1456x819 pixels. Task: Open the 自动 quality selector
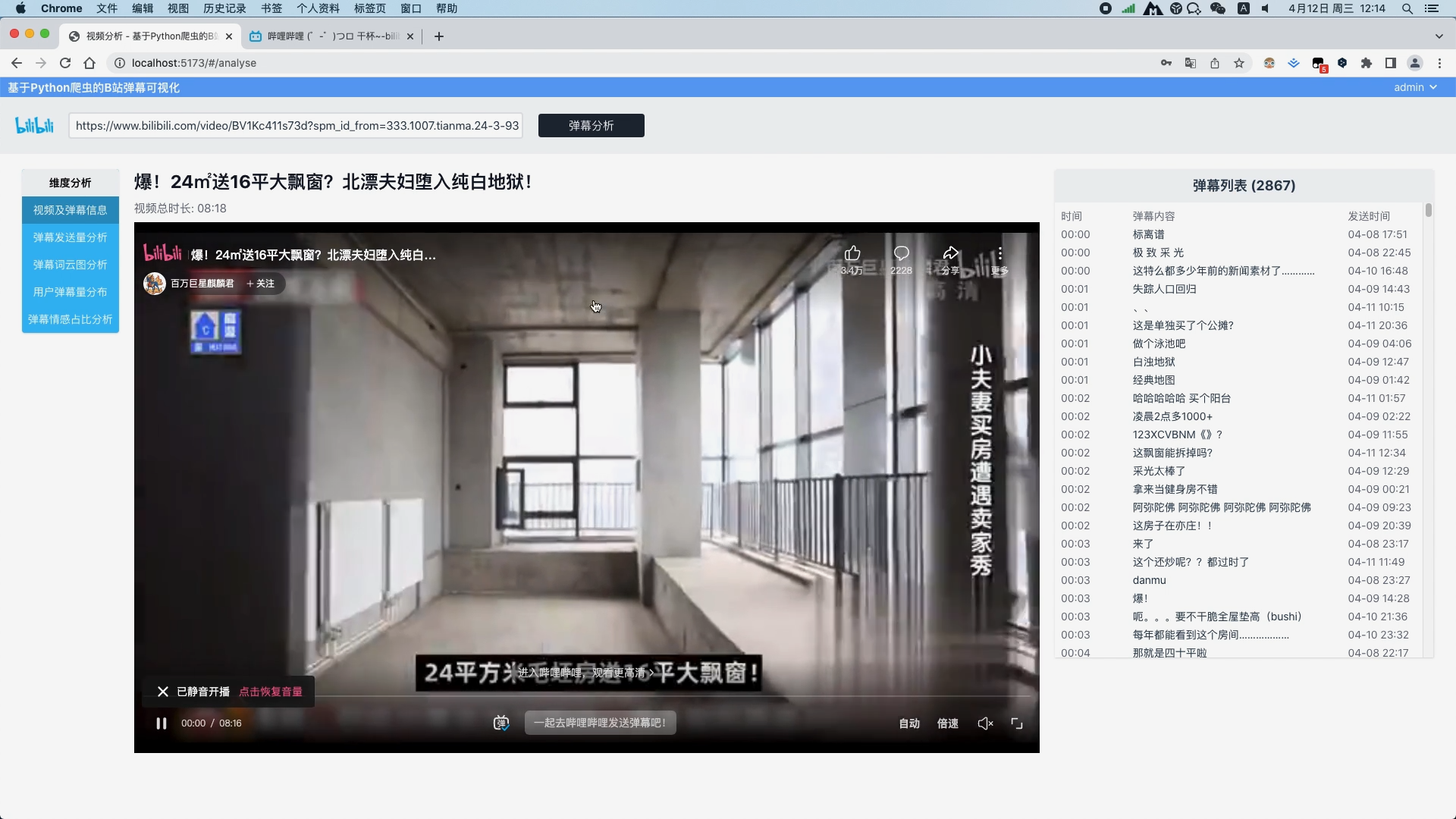pos(909,723)
